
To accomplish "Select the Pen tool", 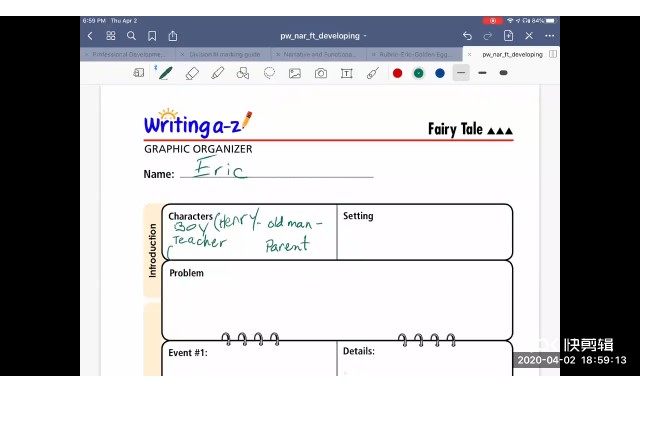I will click(165, 73).
